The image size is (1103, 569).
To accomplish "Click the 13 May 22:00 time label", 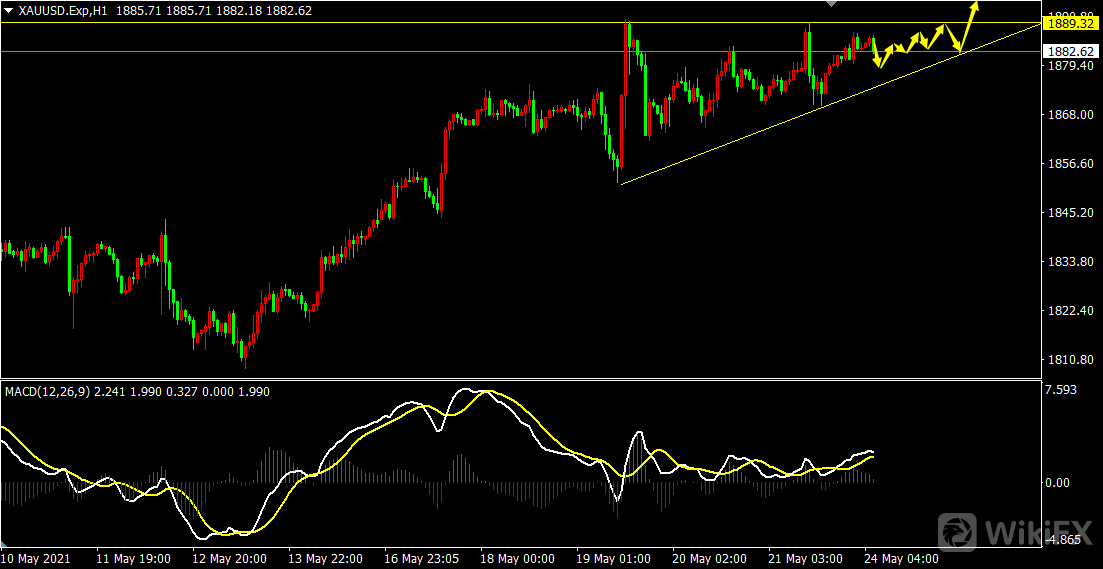I will (x=323, y=557).
